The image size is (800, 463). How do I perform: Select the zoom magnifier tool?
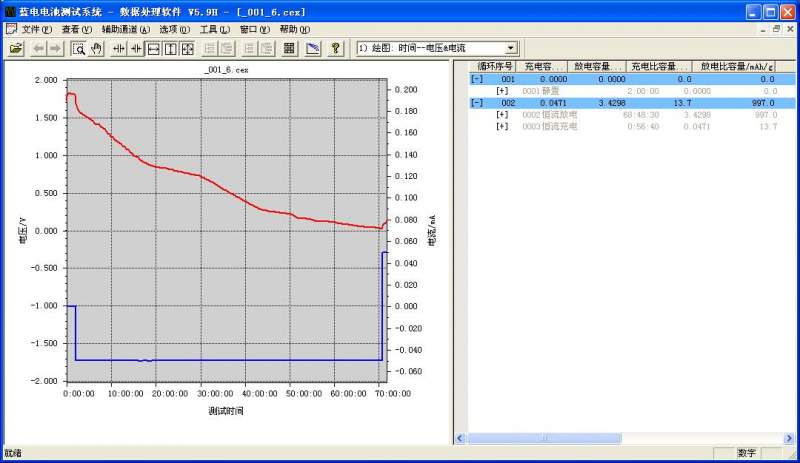[x=79, y=48]
